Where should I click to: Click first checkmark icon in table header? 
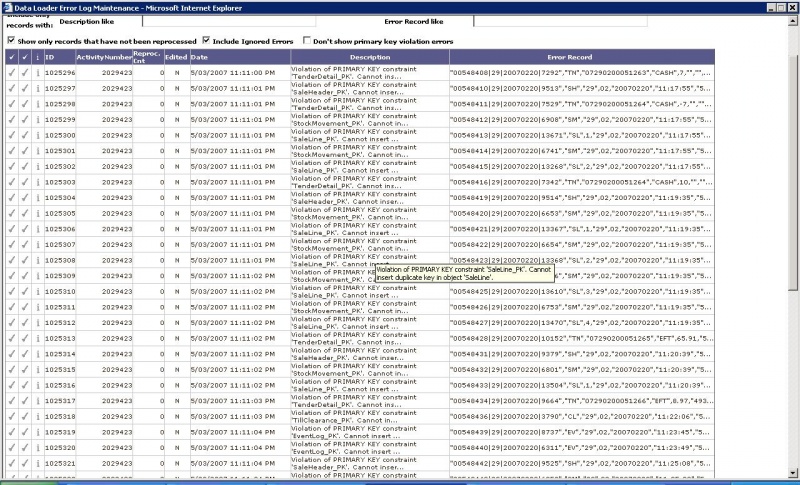(12, 57)
